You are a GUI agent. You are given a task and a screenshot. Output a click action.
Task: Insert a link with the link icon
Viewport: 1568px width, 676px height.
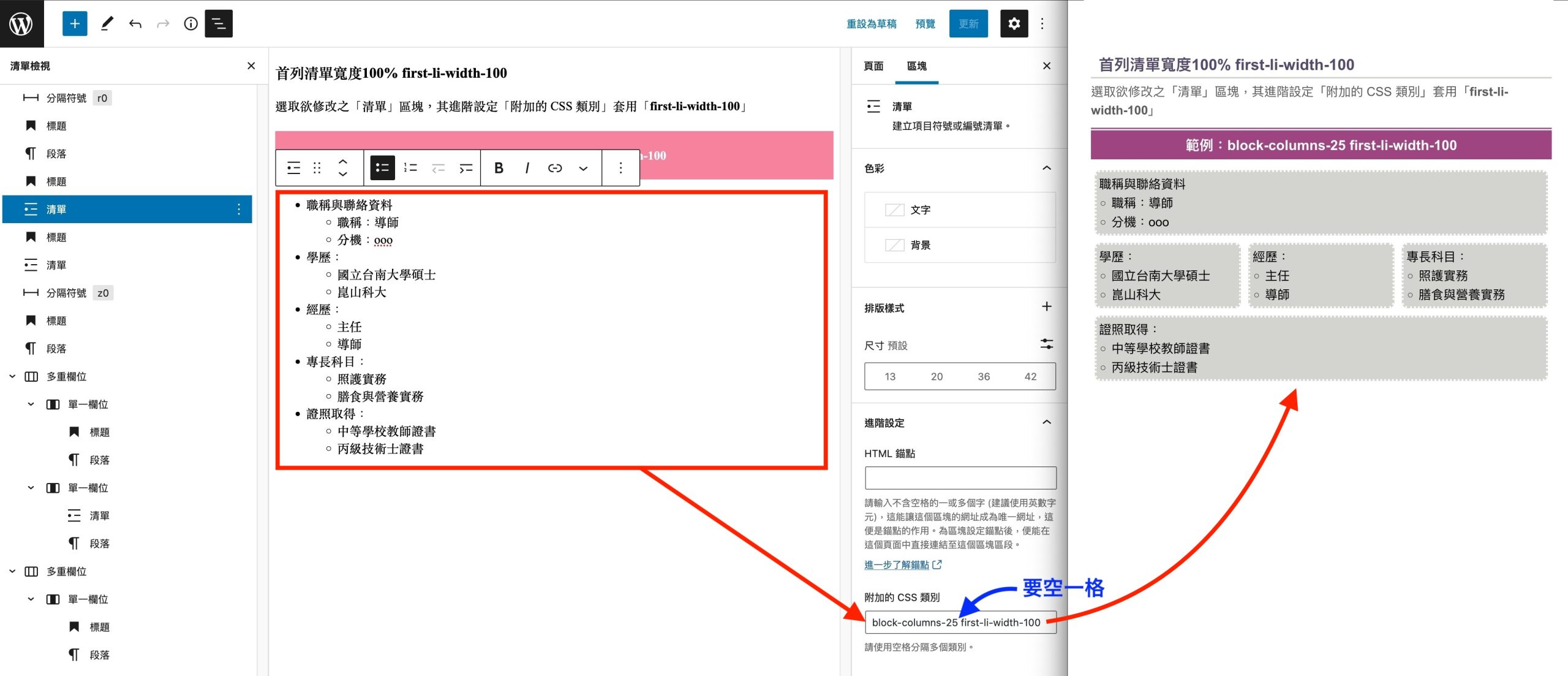pyautogui.click(x=555, y=168)
